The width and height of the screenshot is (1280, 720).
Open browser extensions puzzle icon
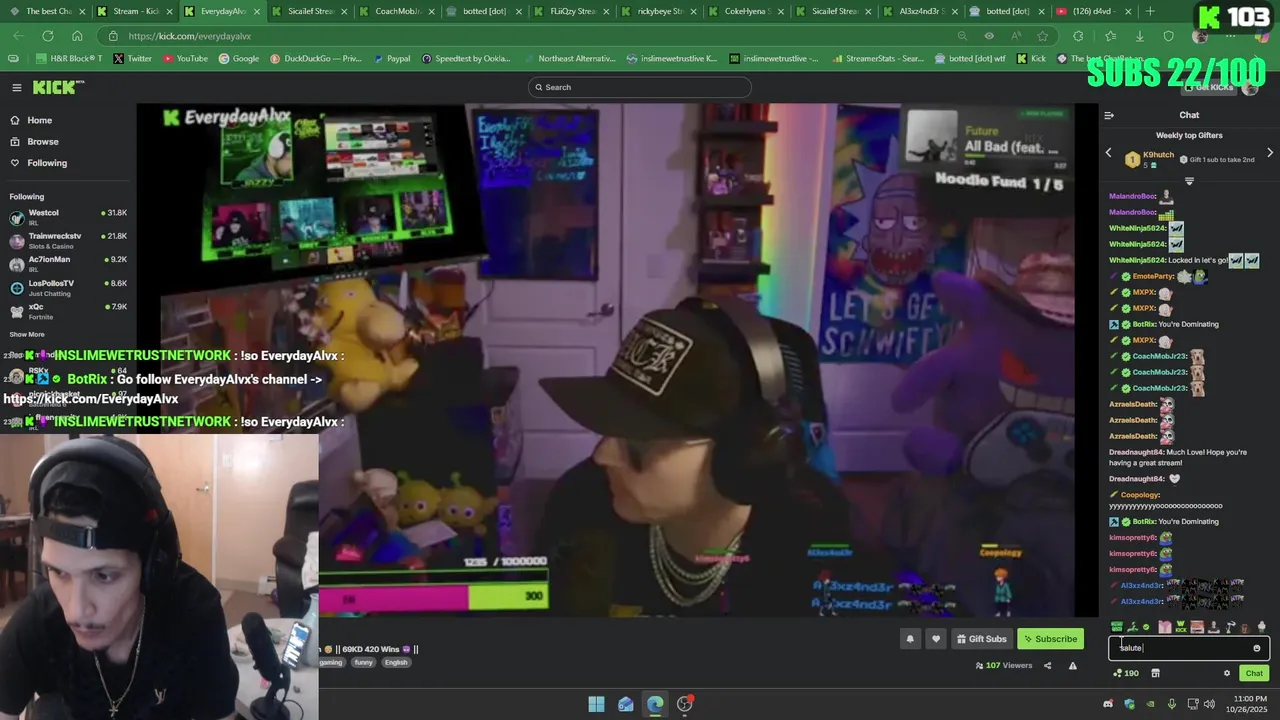pos(1078,36)
